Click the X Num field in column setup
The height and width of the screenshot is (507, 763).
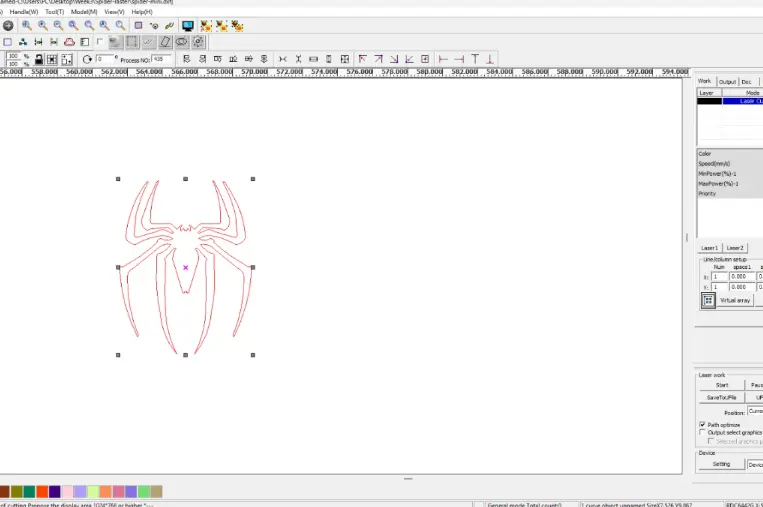pyautogui.click(x=719, y=277)
